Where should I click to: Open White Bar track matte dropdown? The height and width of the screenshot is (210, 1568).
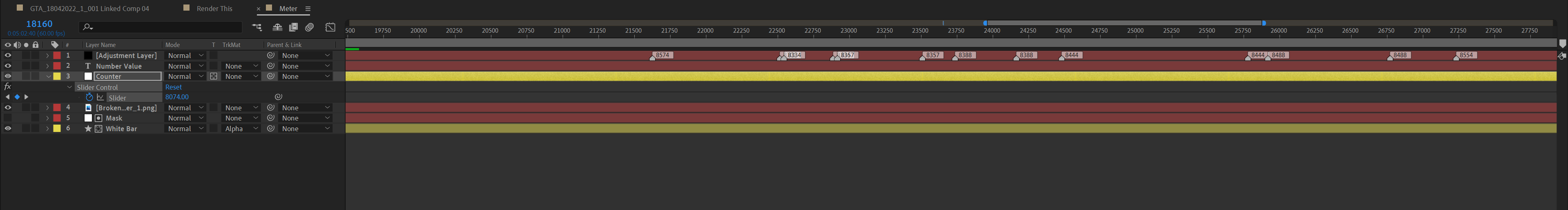pyautogui.click(x=242, y=128)
